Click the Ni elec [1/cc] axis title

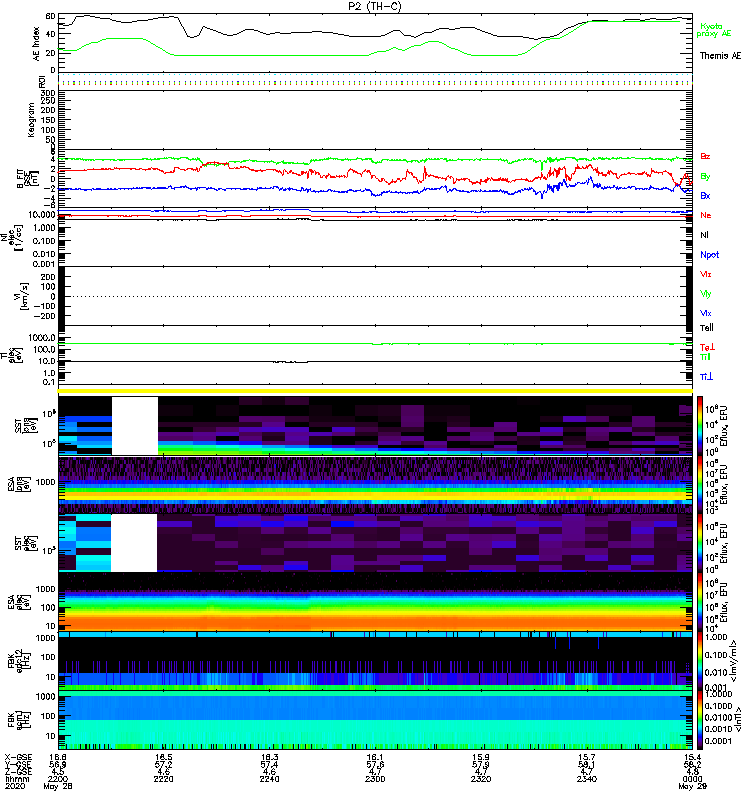click(11, 237)
